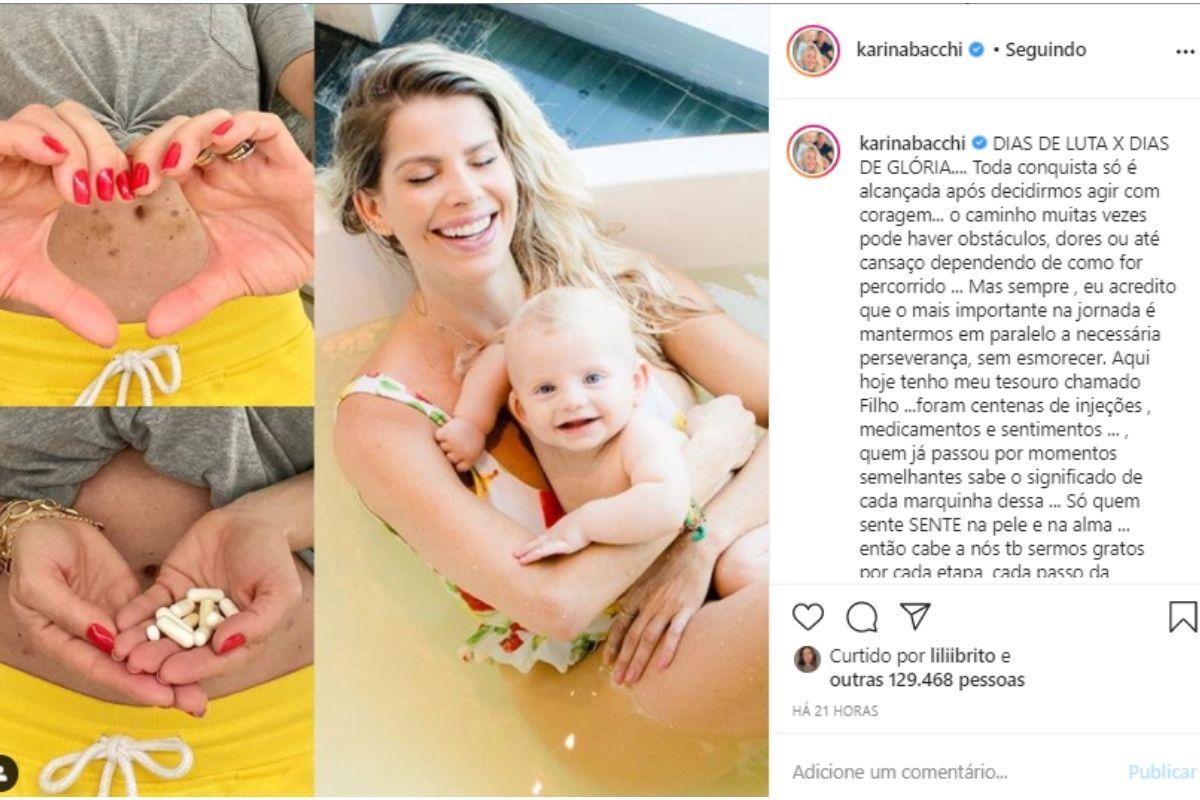Open lilibrito's small avatar next to likes
The height and width of the screenshot is (800, 1200).
pos(807,658)
